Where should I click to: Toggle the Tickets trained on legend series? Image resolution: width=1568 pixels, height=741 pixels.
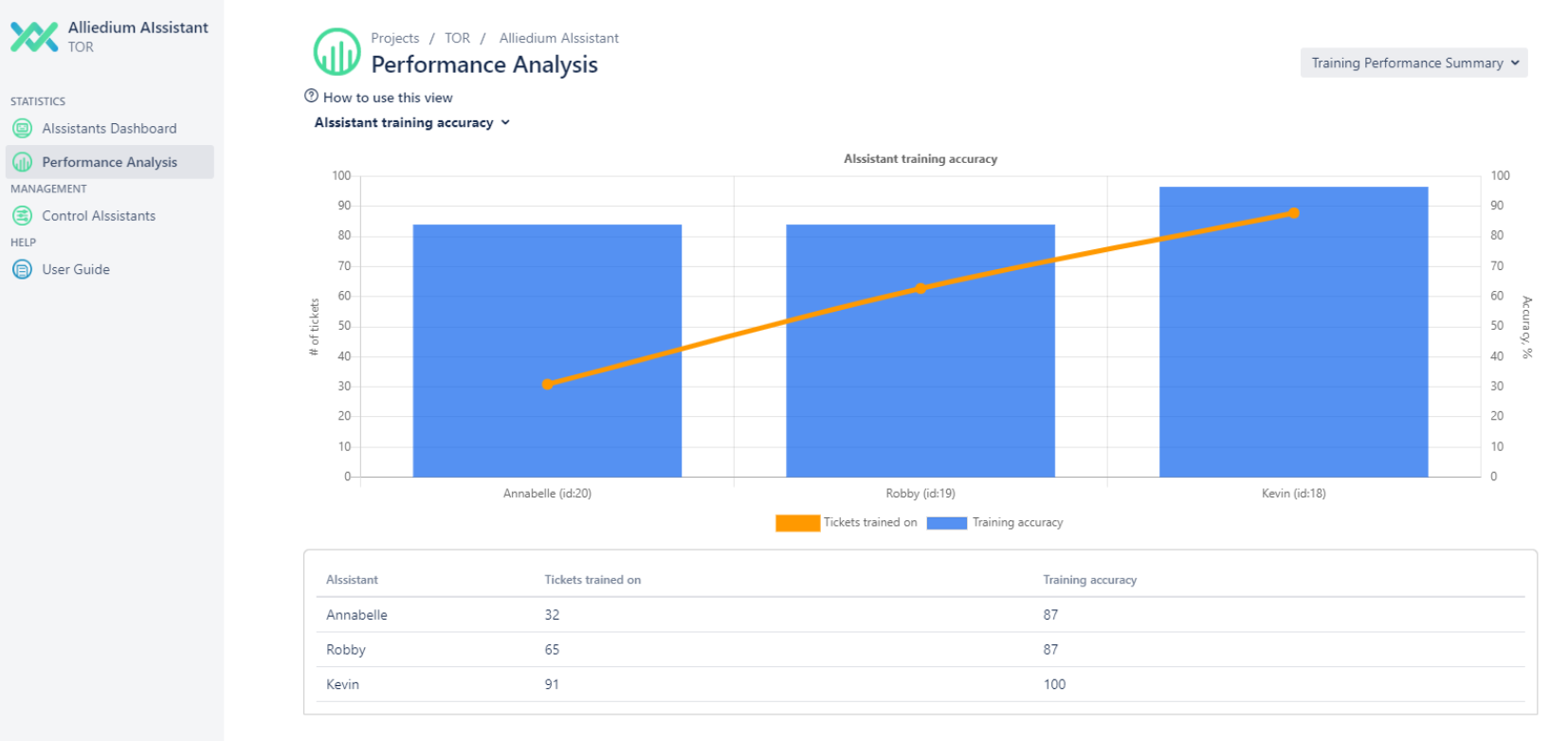pos(847,523)
